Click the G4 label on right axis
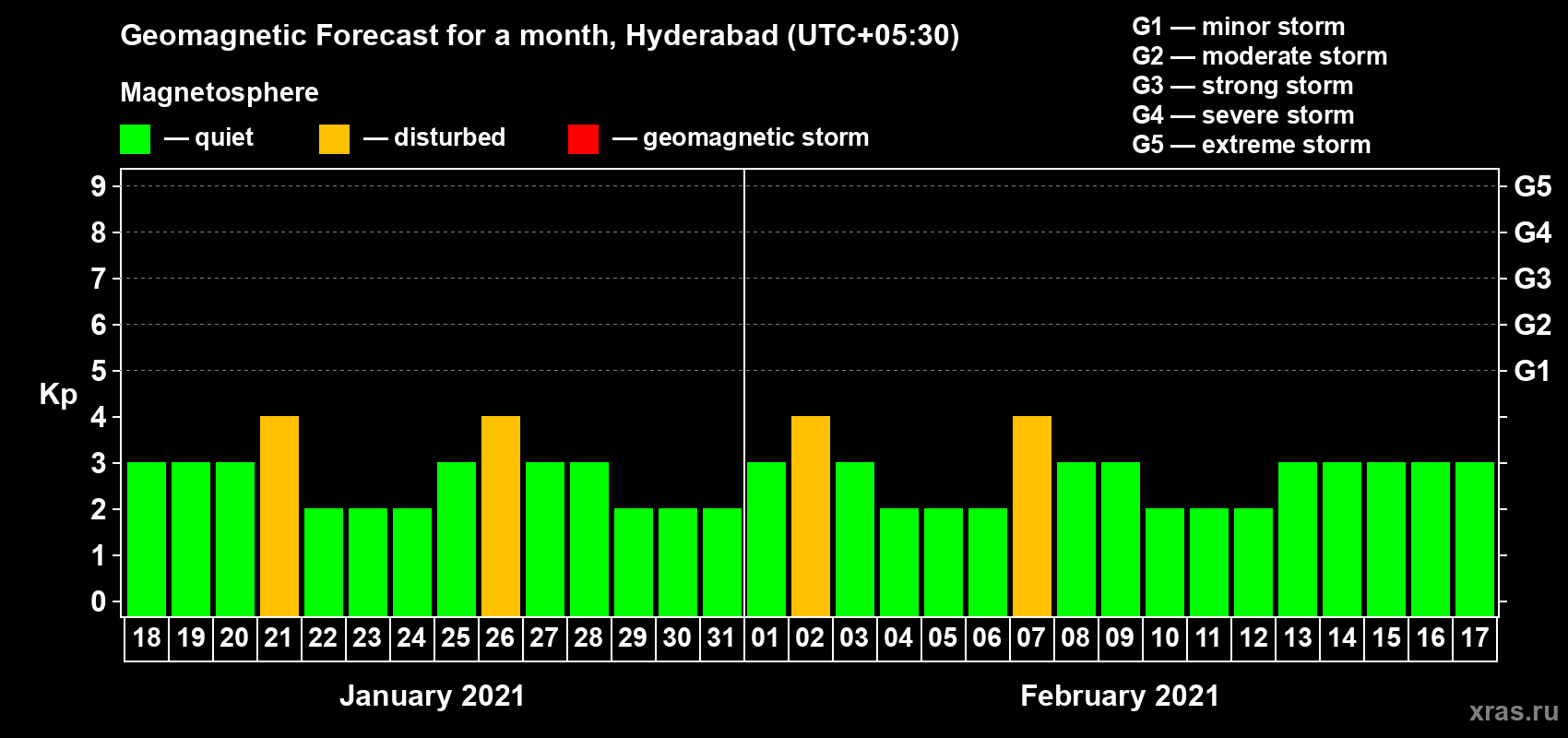 pyautogui.click(x=1532, y=232)
